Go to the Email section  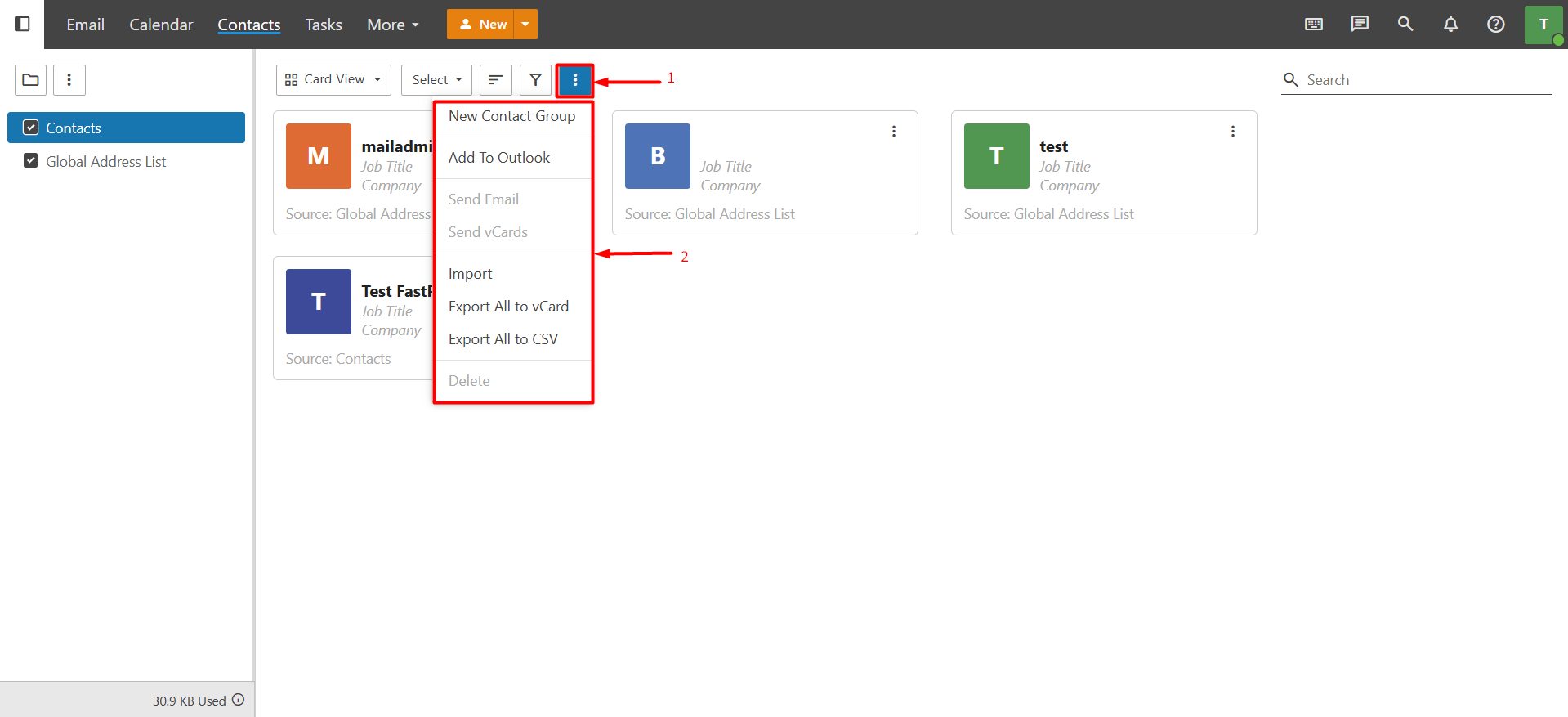tap(86, 25)
